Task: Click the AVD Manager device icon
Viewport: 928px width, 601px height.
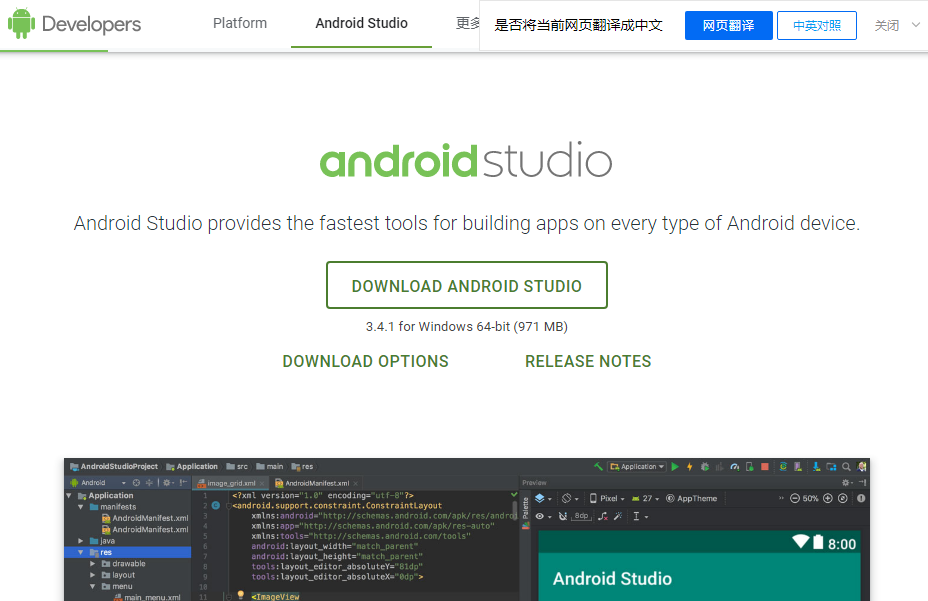Action: (798, 467)
